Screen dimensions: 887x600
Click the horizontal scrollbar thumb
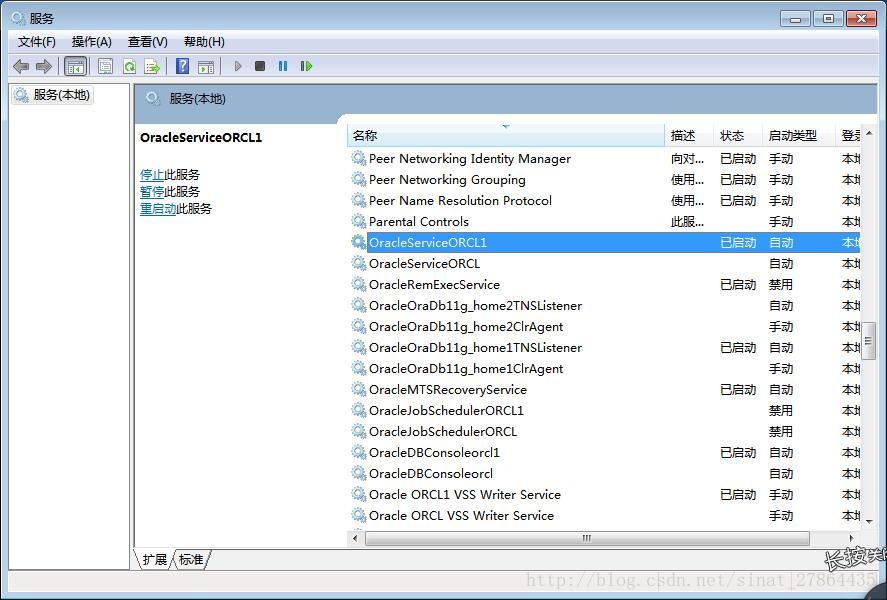[x=587, y=538]
